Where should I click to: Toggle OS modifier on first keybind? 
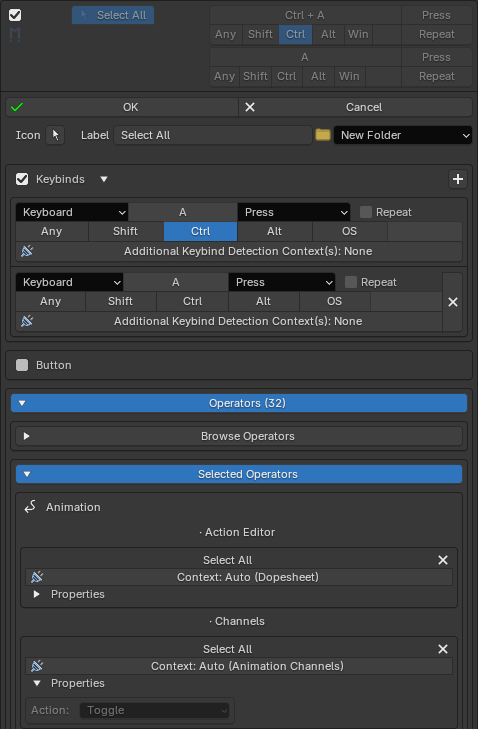[350, 232]
